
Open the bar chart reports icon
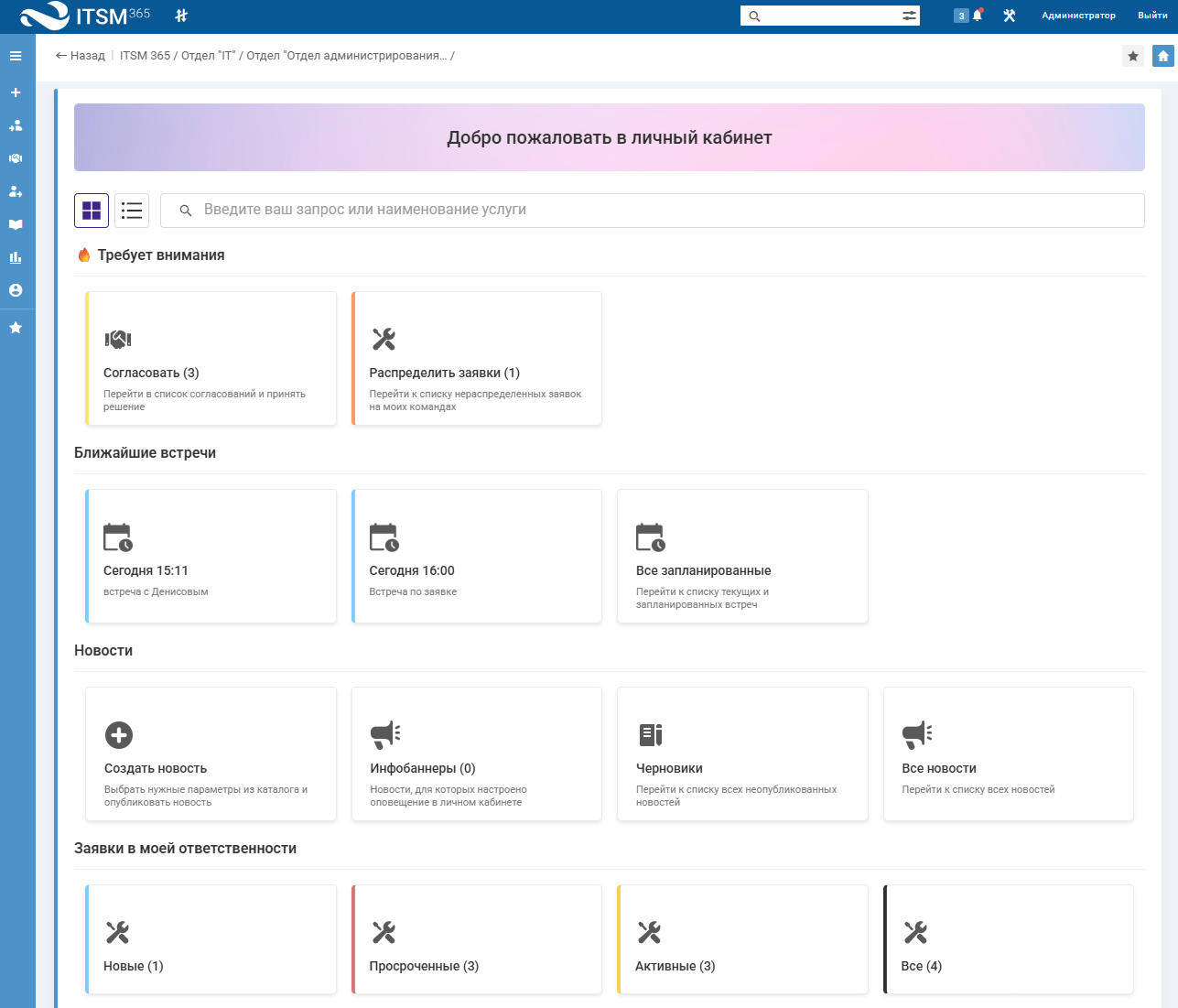point(16,257)
